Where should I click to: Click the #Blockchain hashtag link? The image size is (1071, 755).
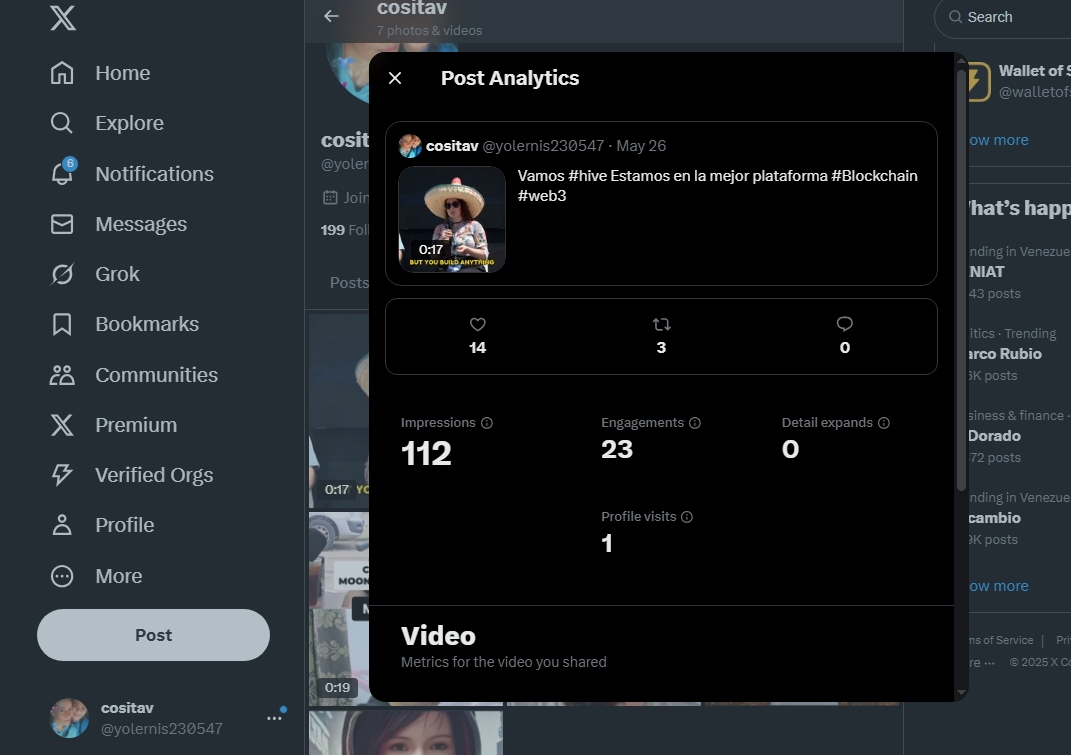[874, 176]
